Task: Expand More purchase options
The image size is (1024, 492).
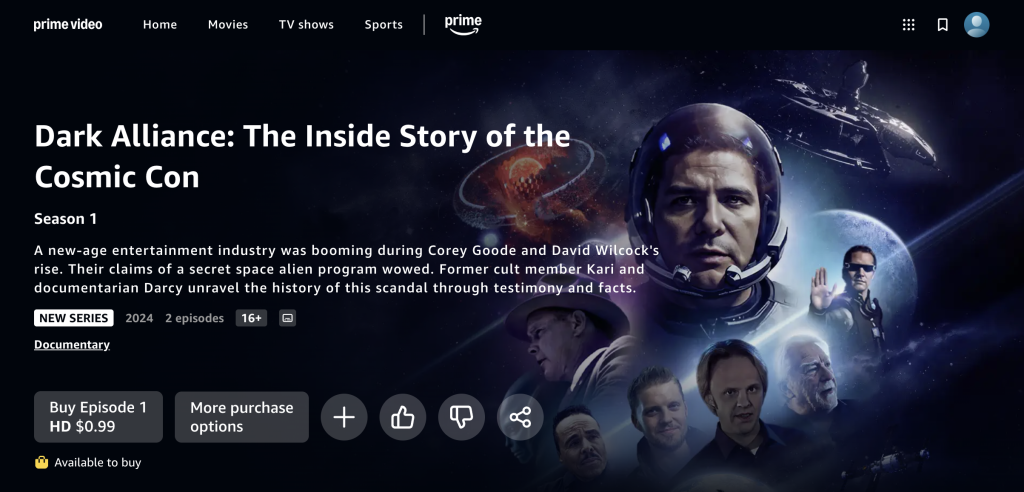Action: [242, 417]
